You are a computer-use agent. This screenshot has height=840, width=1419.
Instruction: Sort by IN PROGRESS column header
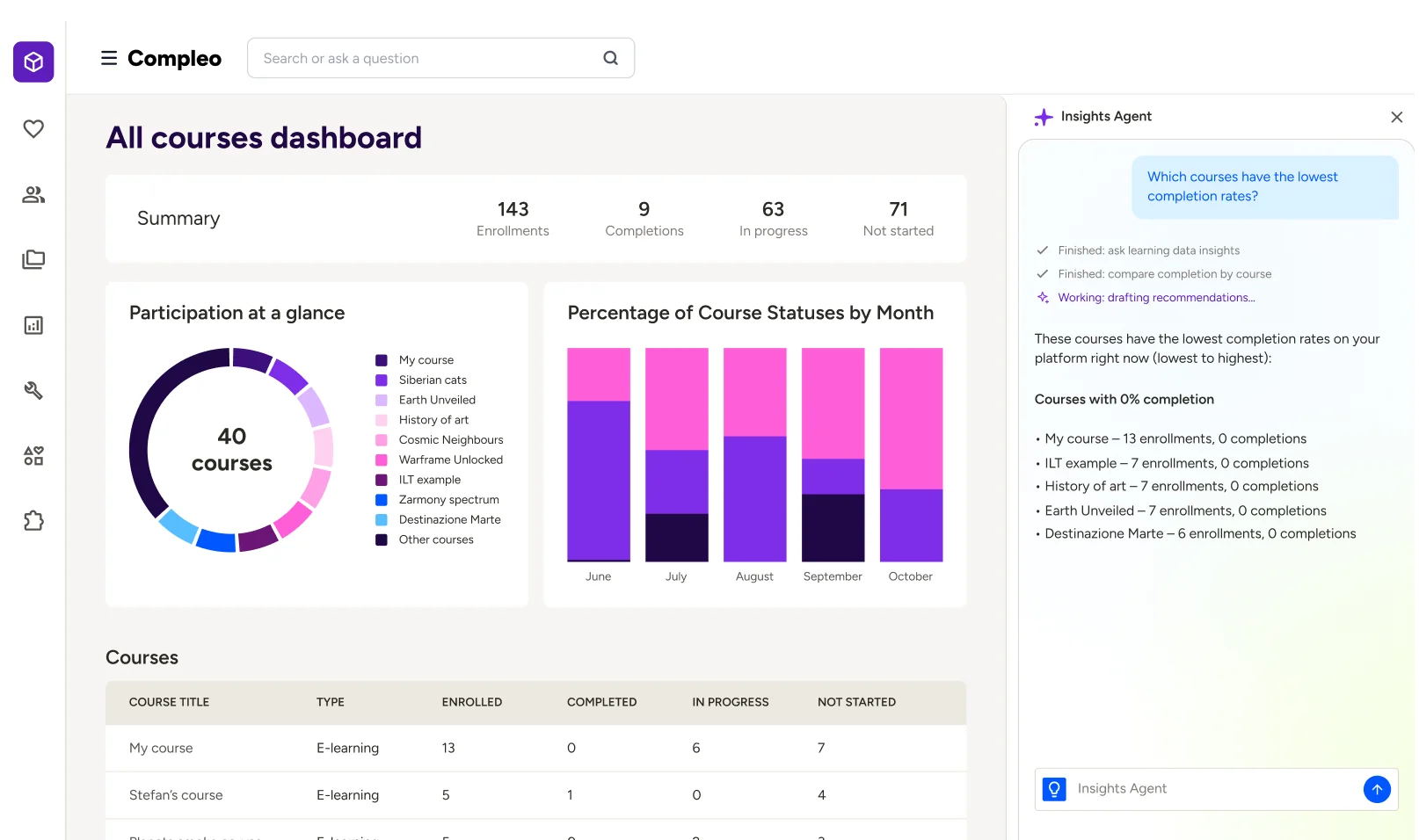click(x=731, y=702)
